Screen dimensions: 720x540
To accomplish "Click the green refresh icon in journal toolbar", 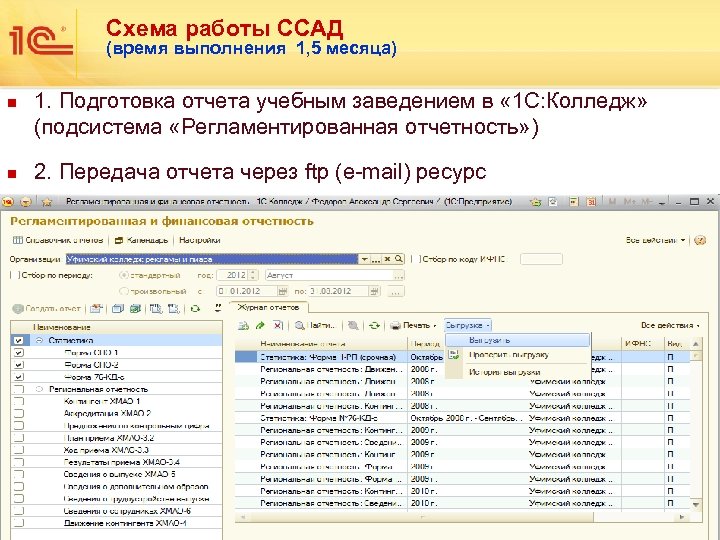I will (375, 326).
